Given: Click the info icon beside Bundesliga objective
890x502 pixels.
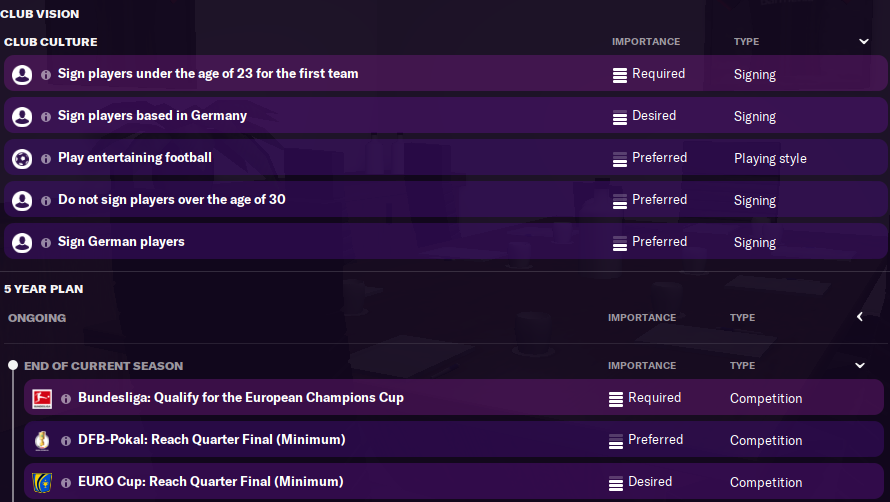Looking at the screenshot, I should click(66, 398).
